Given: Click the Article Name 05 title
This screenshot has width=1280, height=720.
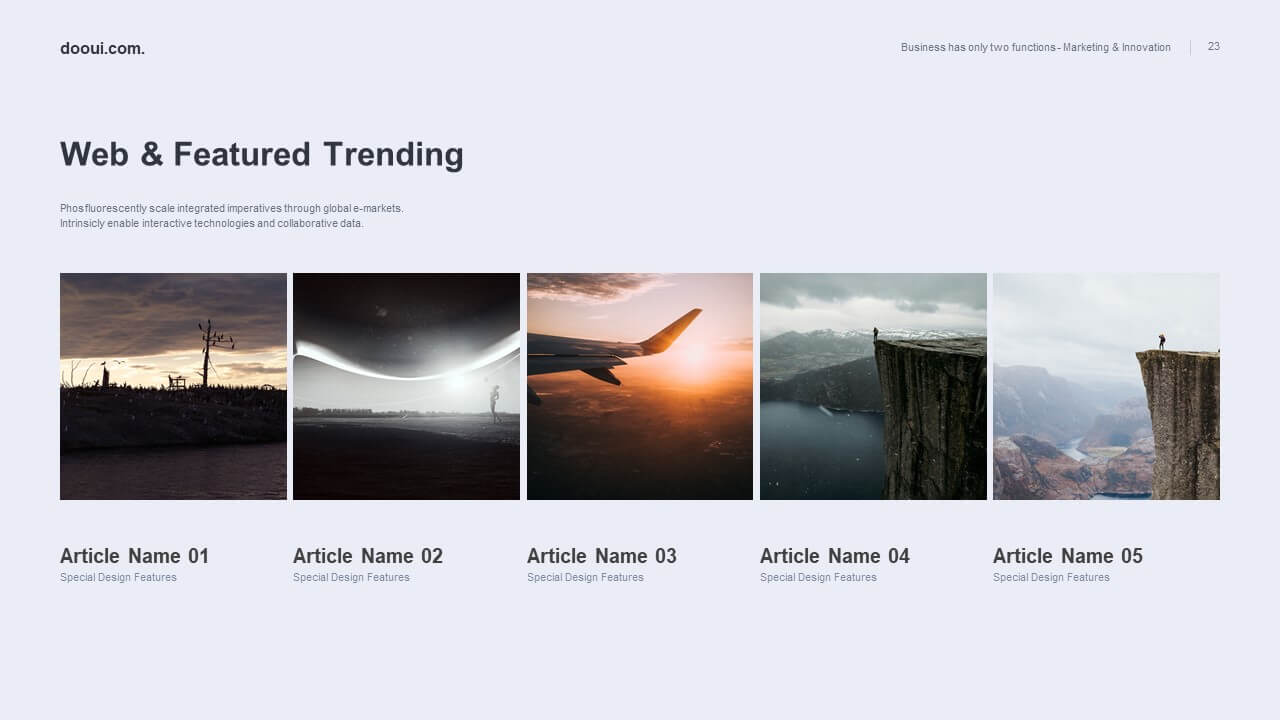Looking at the screenshot, I should click(x=1068, y=556).
